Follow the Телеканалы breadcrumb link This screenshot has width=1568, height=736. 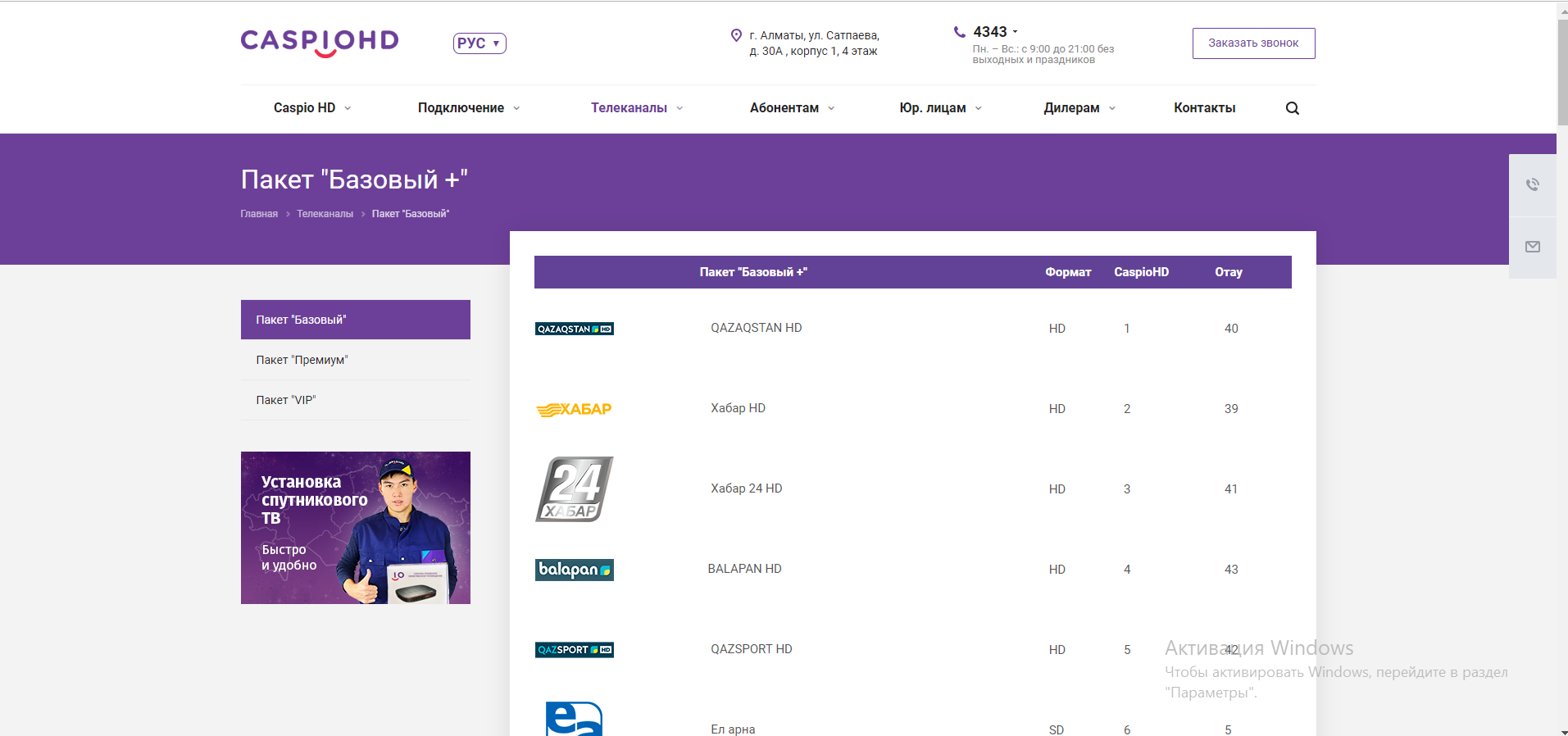click(x=325, y=214)
